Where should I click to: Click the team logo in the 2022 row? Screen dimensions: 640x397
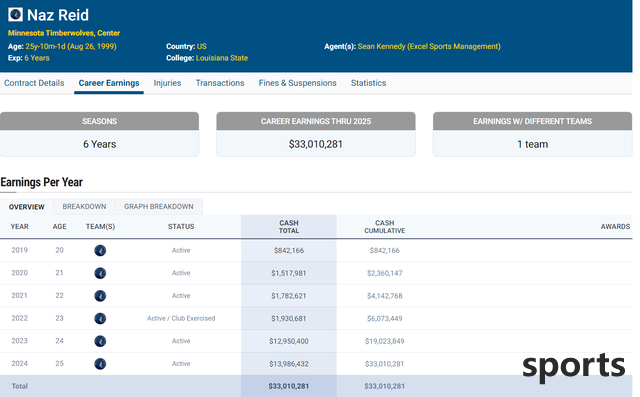click(100, 318)
